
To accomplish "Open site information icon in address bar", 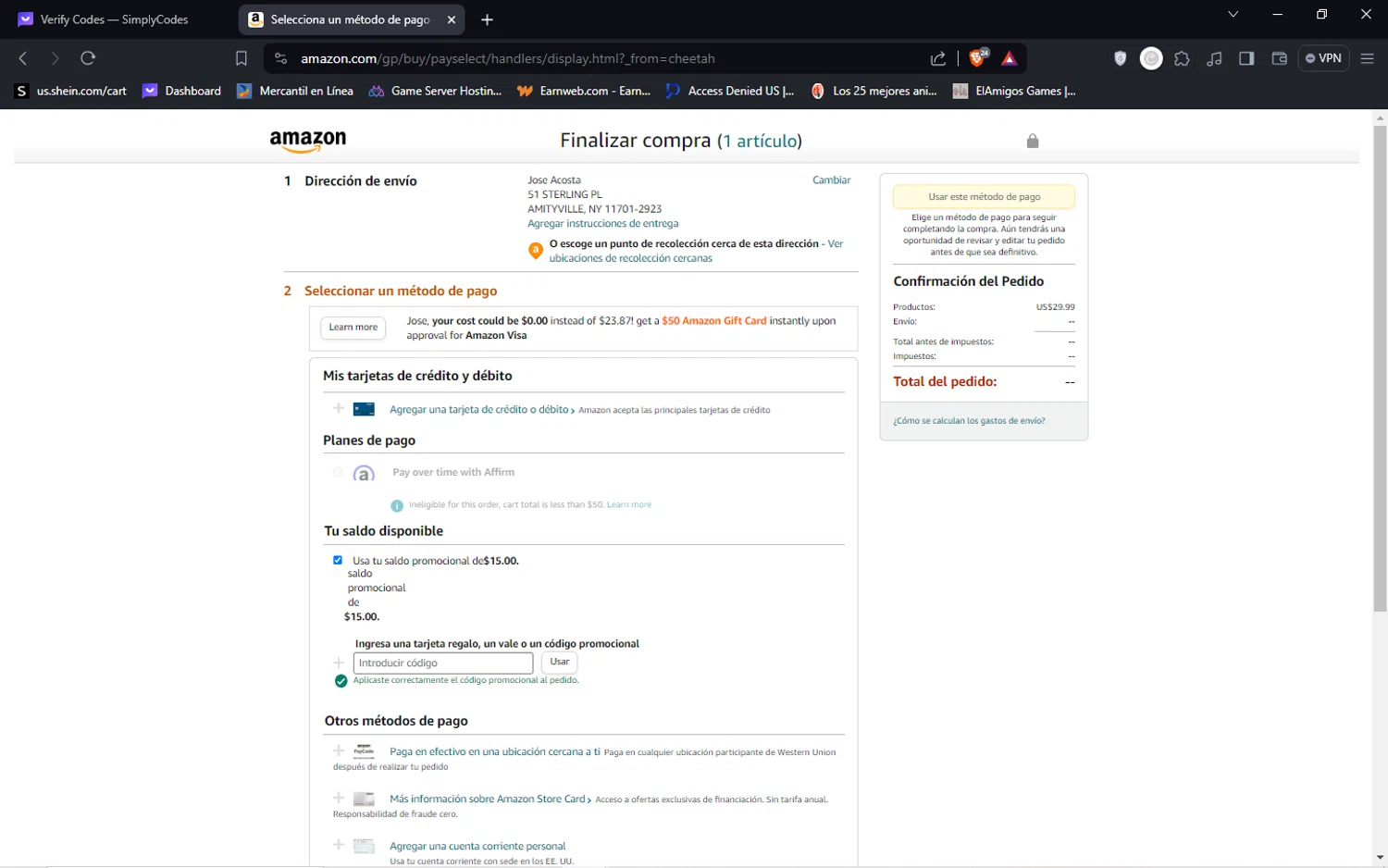I will (x=281, y=58).
